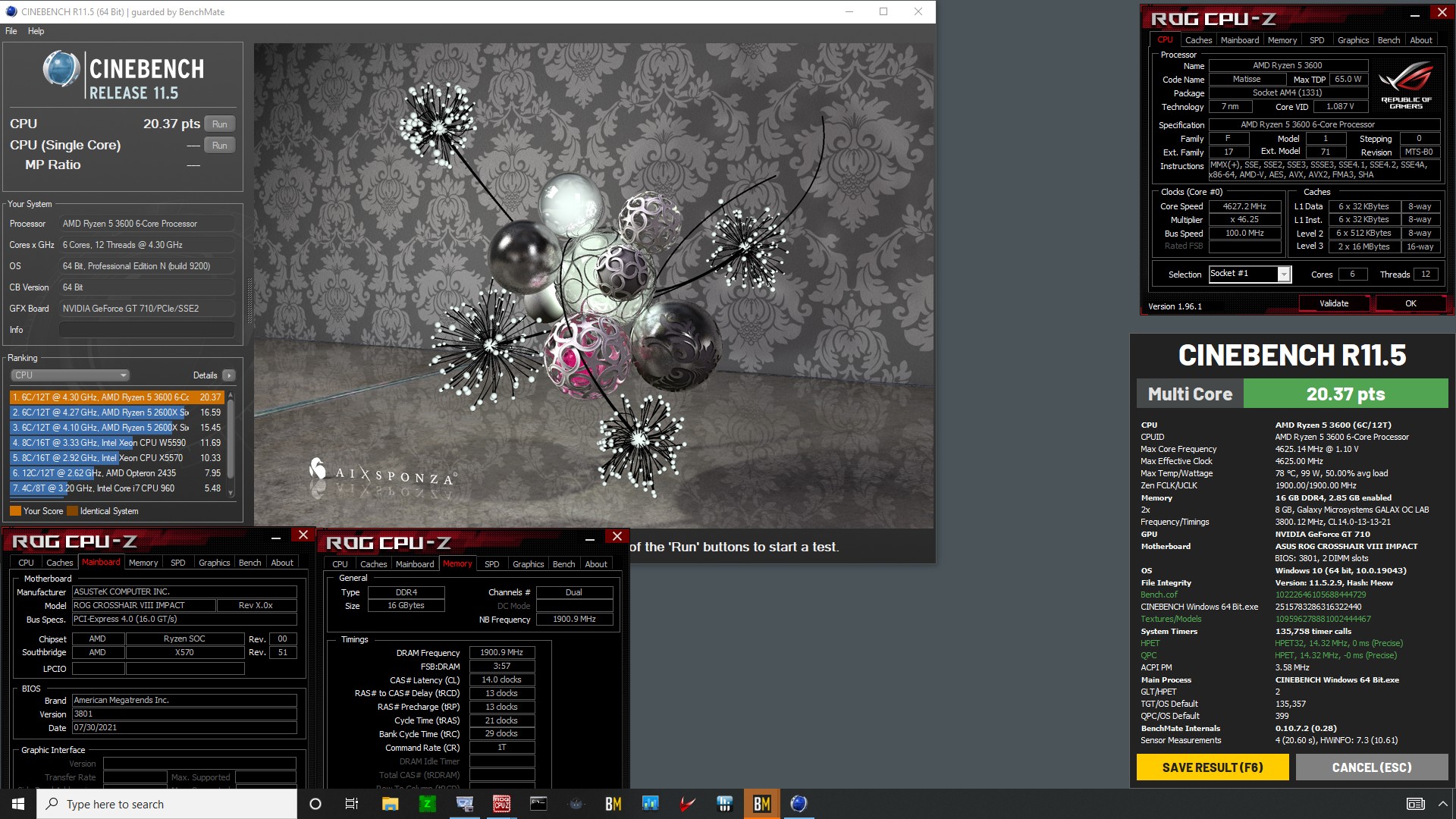
Task: Select ranking entry Xeon CPU W5590
Action: pos(117,443)
